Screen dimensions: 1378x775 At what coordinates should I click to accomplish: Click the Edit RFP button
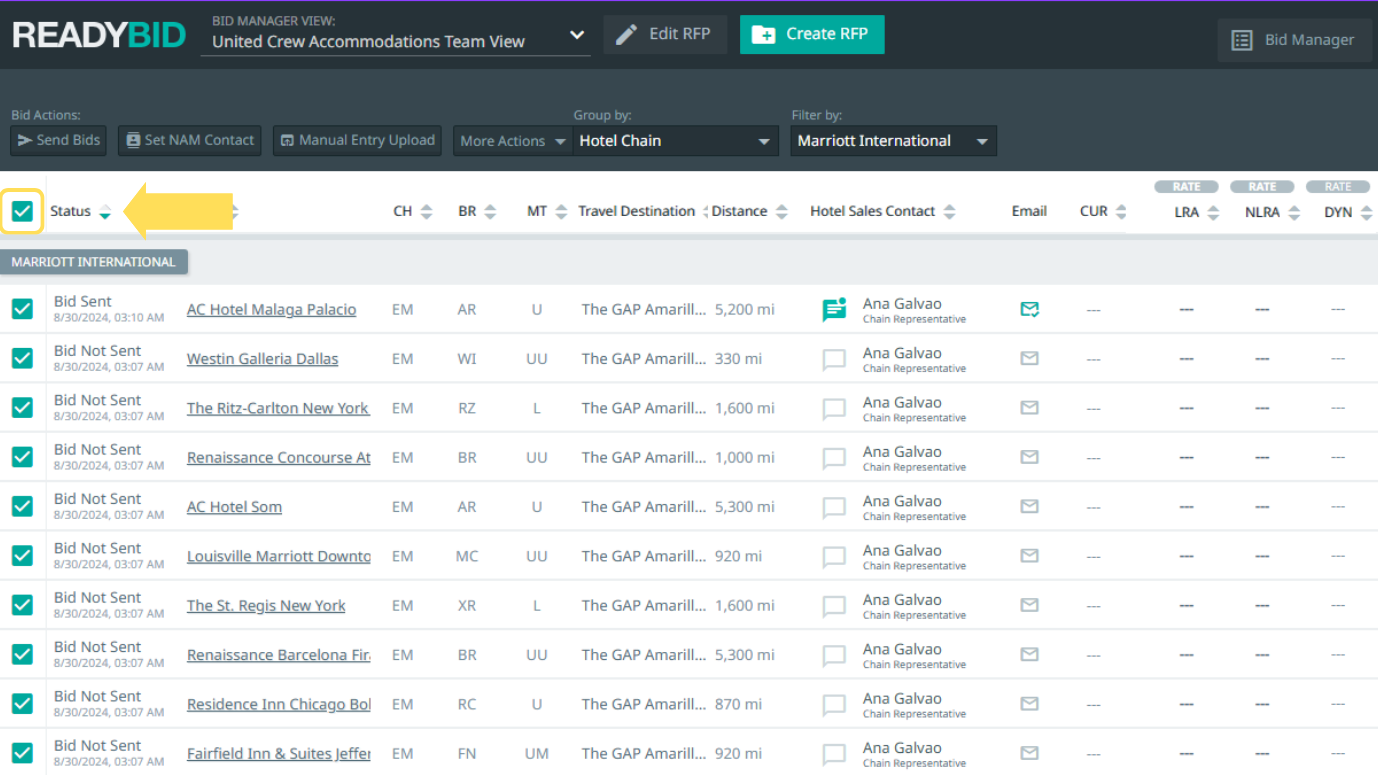coord(665,34)
